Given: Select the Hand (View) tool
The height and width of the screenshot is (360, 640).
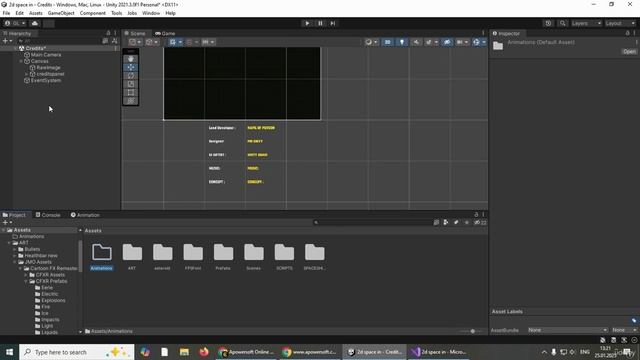Looking at the screenshot, I should click(x=131, y=59).
